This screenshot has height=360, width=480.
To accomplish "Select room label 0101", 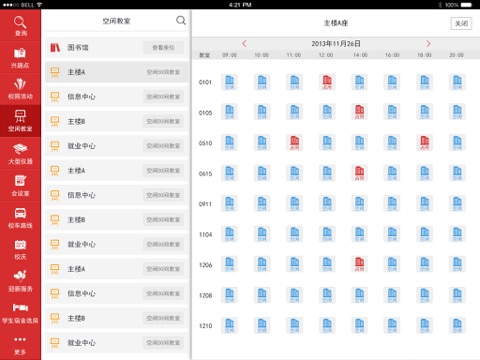I will point(205,82).
